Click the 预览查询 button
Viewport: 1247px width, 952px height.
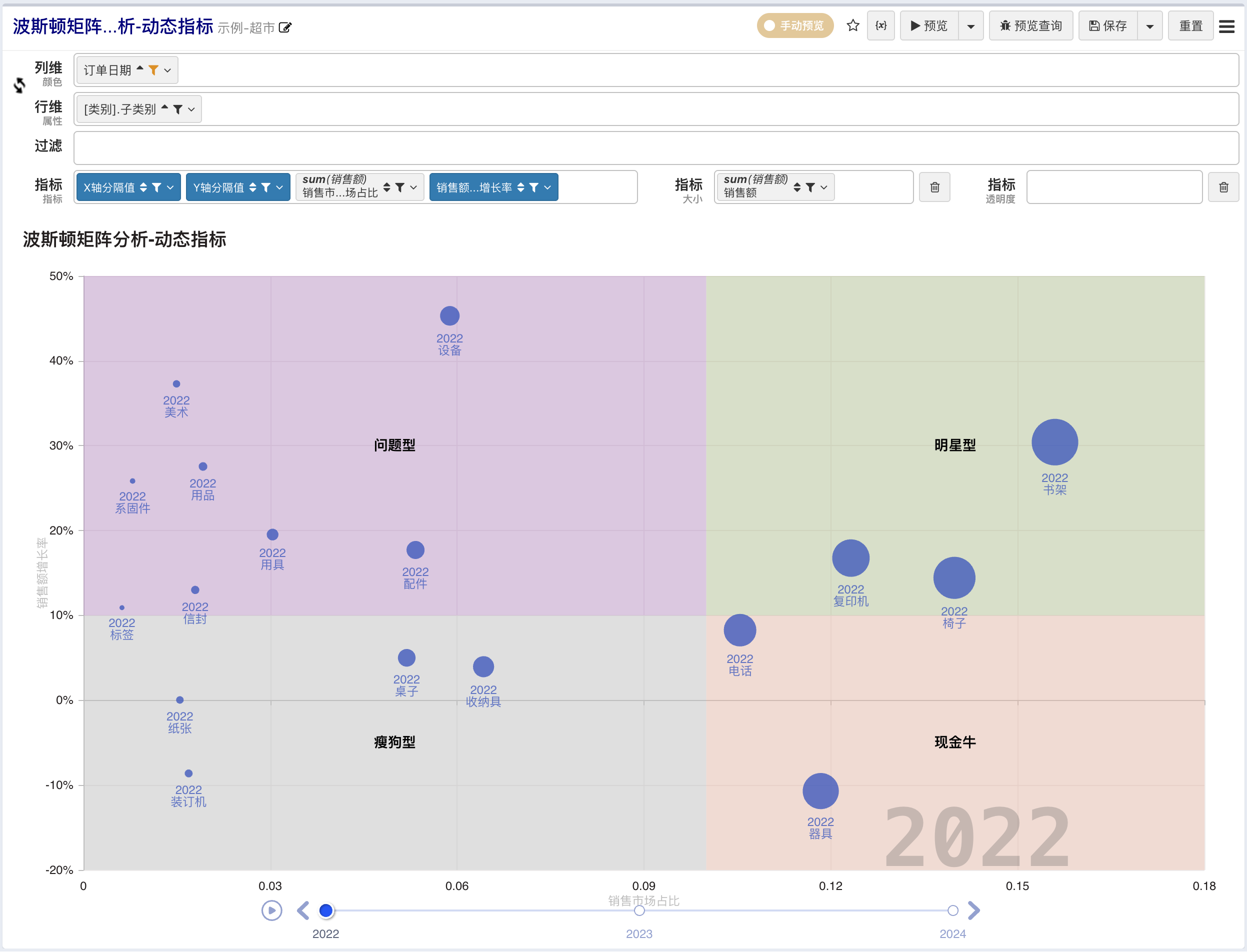pyautogui.click(x=1030, y=26)
